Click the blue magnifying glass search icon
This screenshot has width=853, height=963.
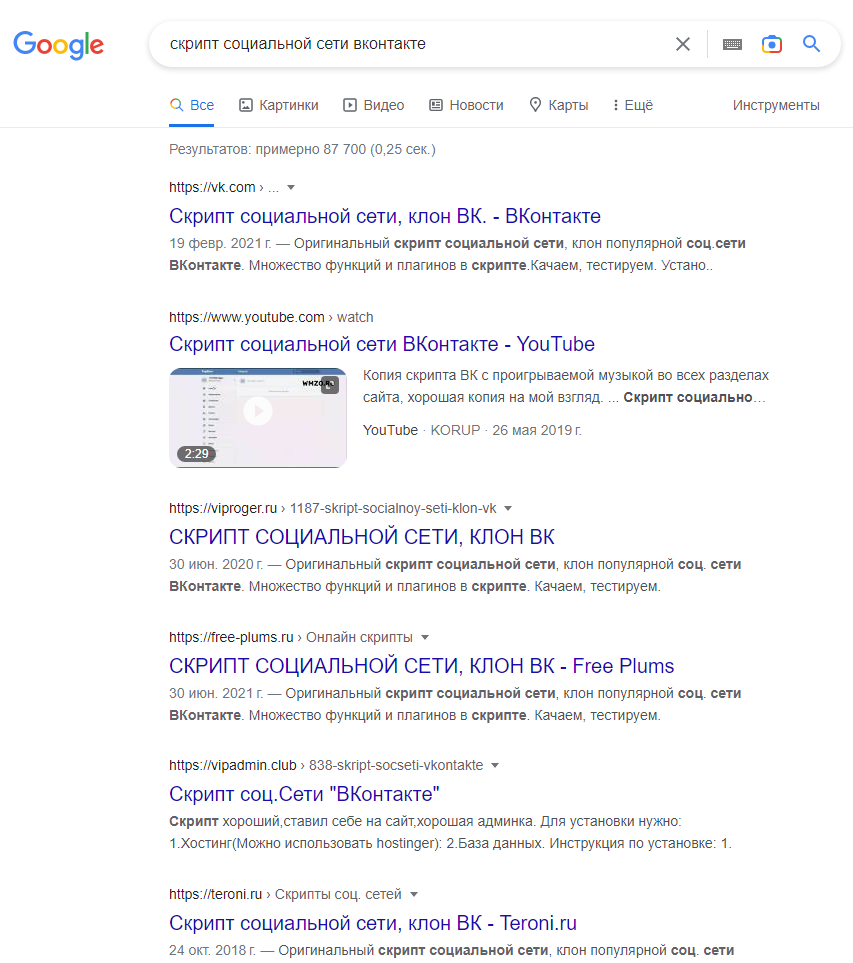pyautogui.click(x=811, y=44)
